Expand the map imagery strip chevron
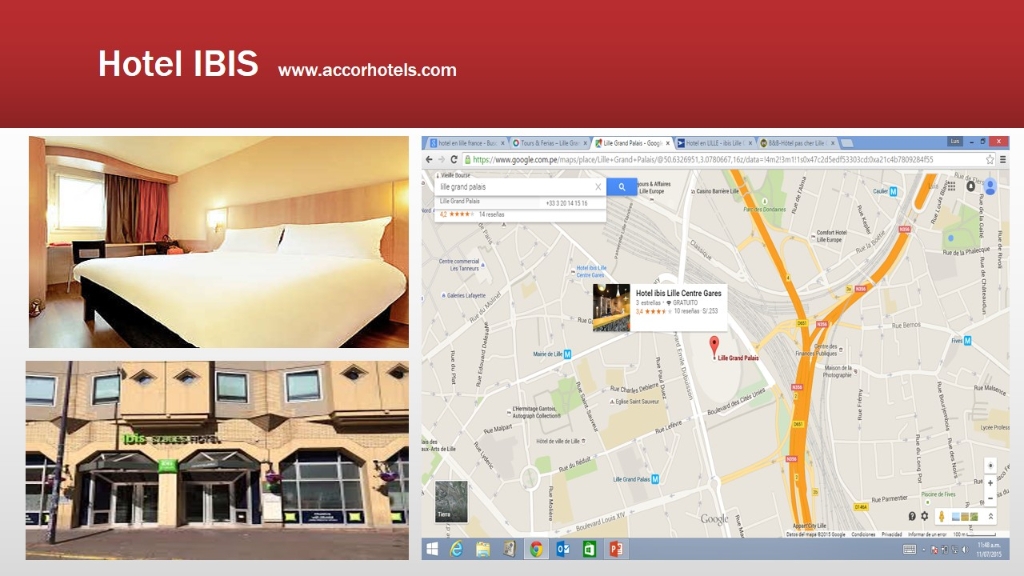1024x576 pixels. pyautogui.click(x=991, y=516)
